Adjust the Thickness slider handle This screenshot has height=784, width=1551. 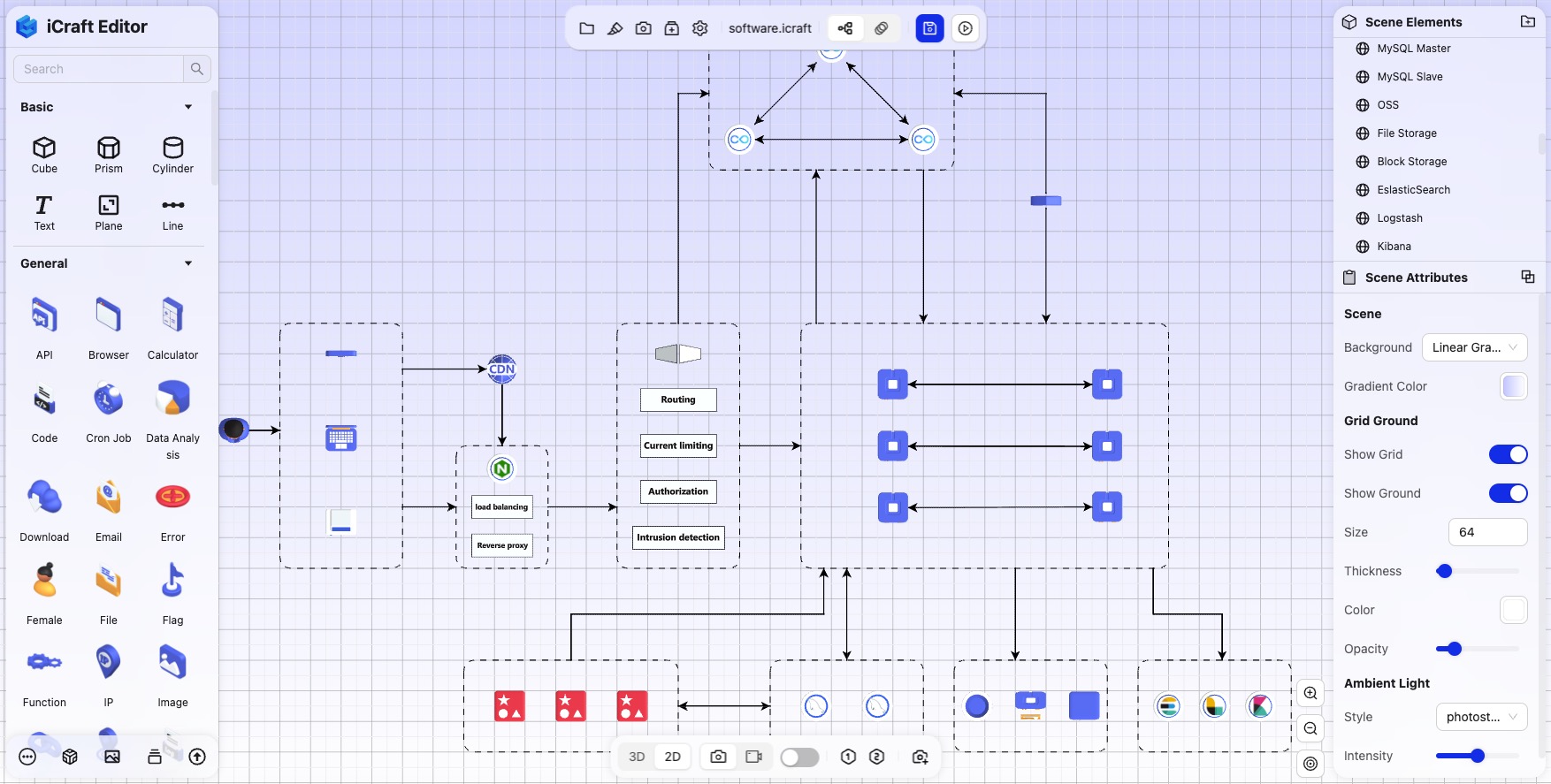point(1444,571)
